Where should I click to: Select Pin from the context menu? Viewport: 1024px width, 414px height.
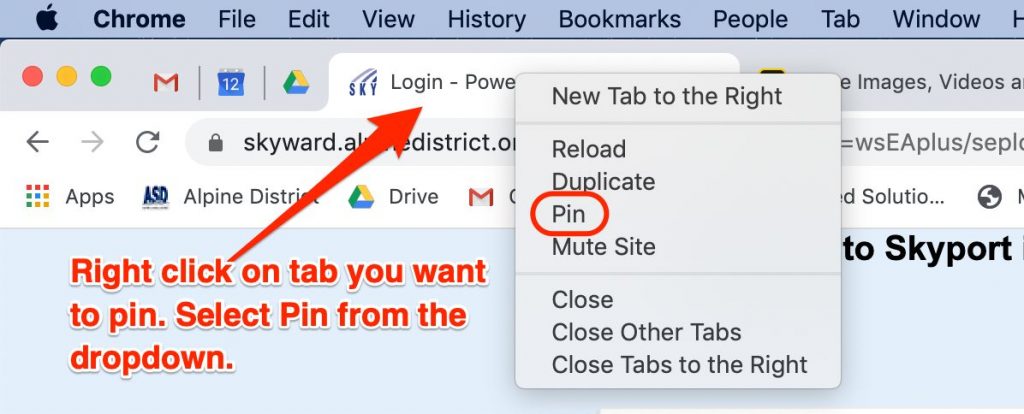click(x=569, y=214)
